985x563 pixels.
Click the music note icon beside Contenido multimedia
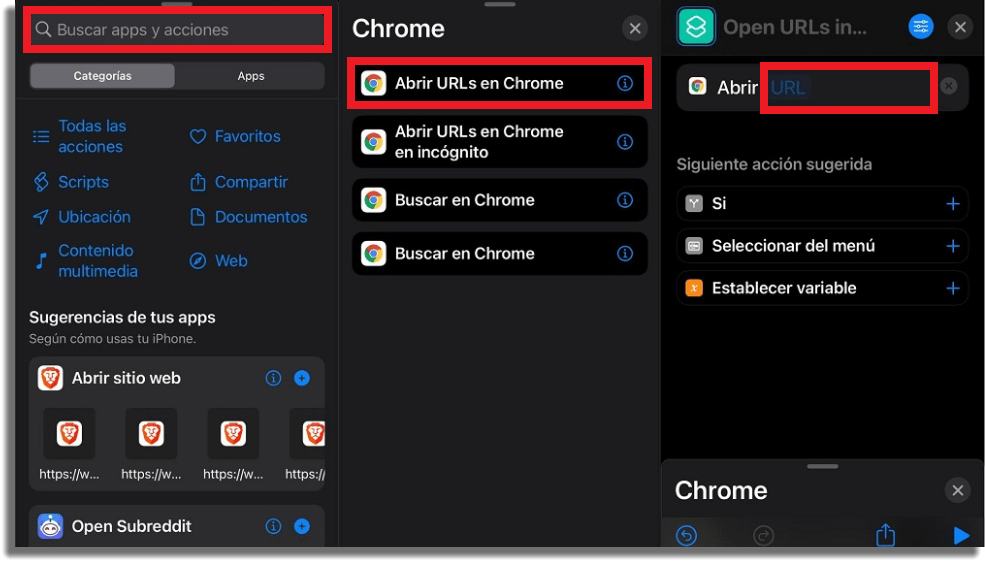click(x=41, y=261)
